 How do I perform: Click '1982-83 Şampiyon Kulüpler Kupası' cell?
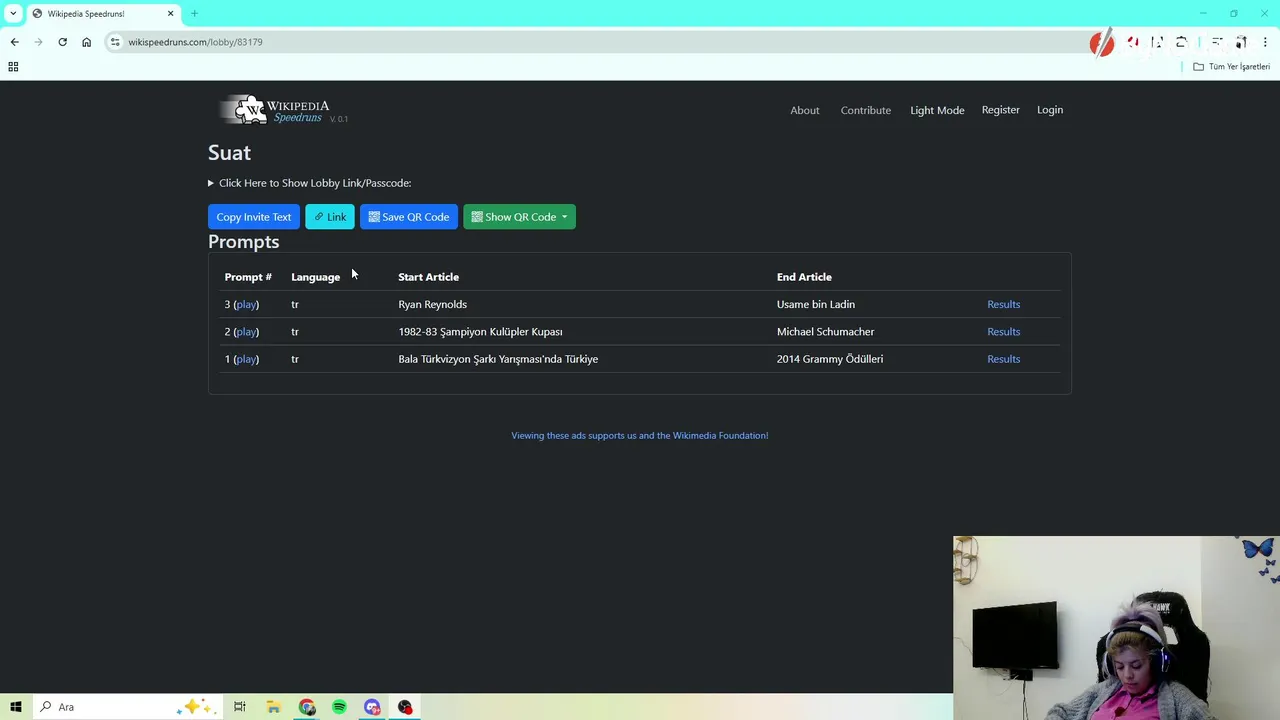pyautogui.click(x=480, y=331)
